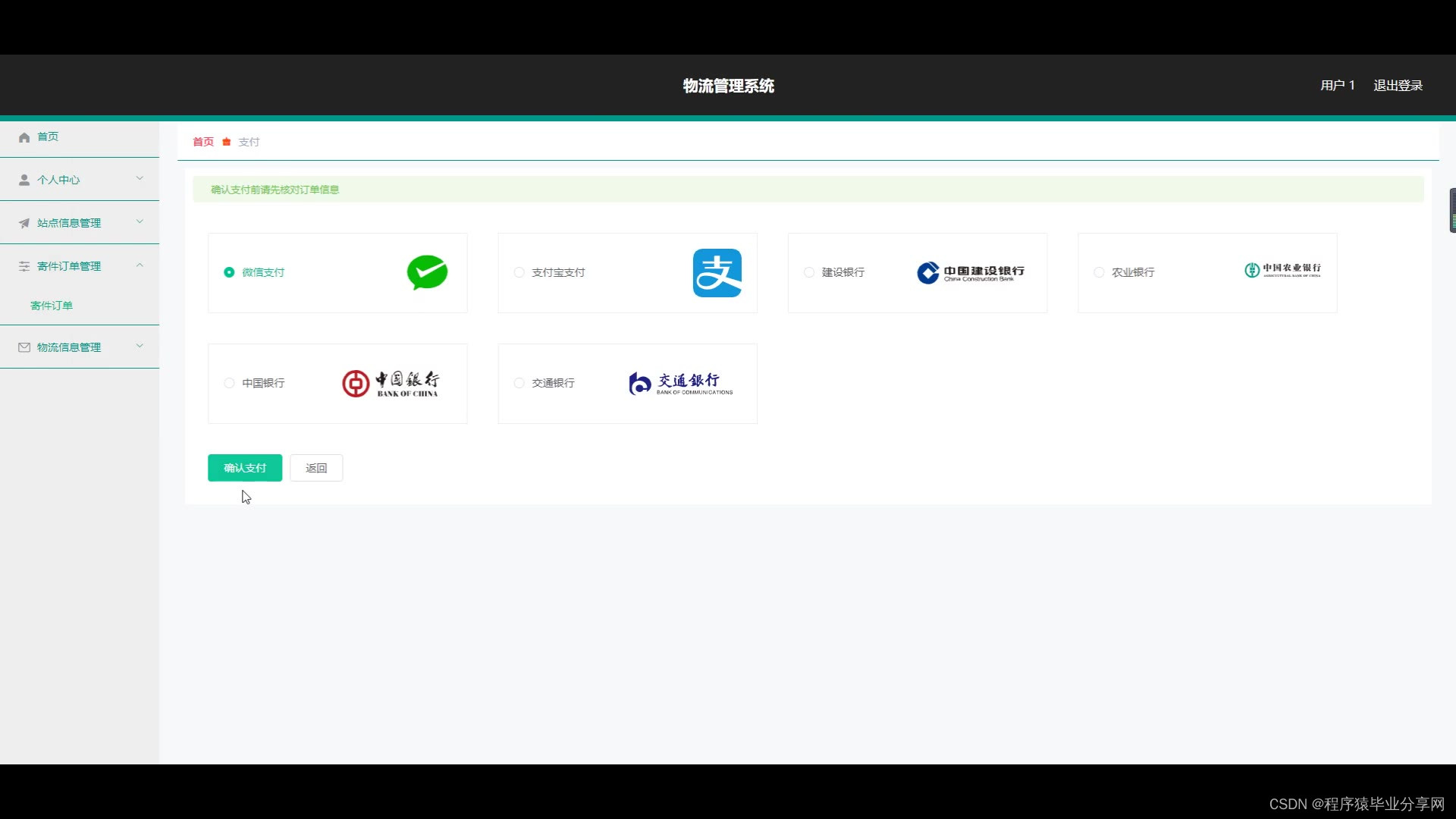The width and height of the screenshot is (1456, 819).
Task: Go to 首页 in the breadcrumb
Action: pyautogui.click(x=203, y=142)
